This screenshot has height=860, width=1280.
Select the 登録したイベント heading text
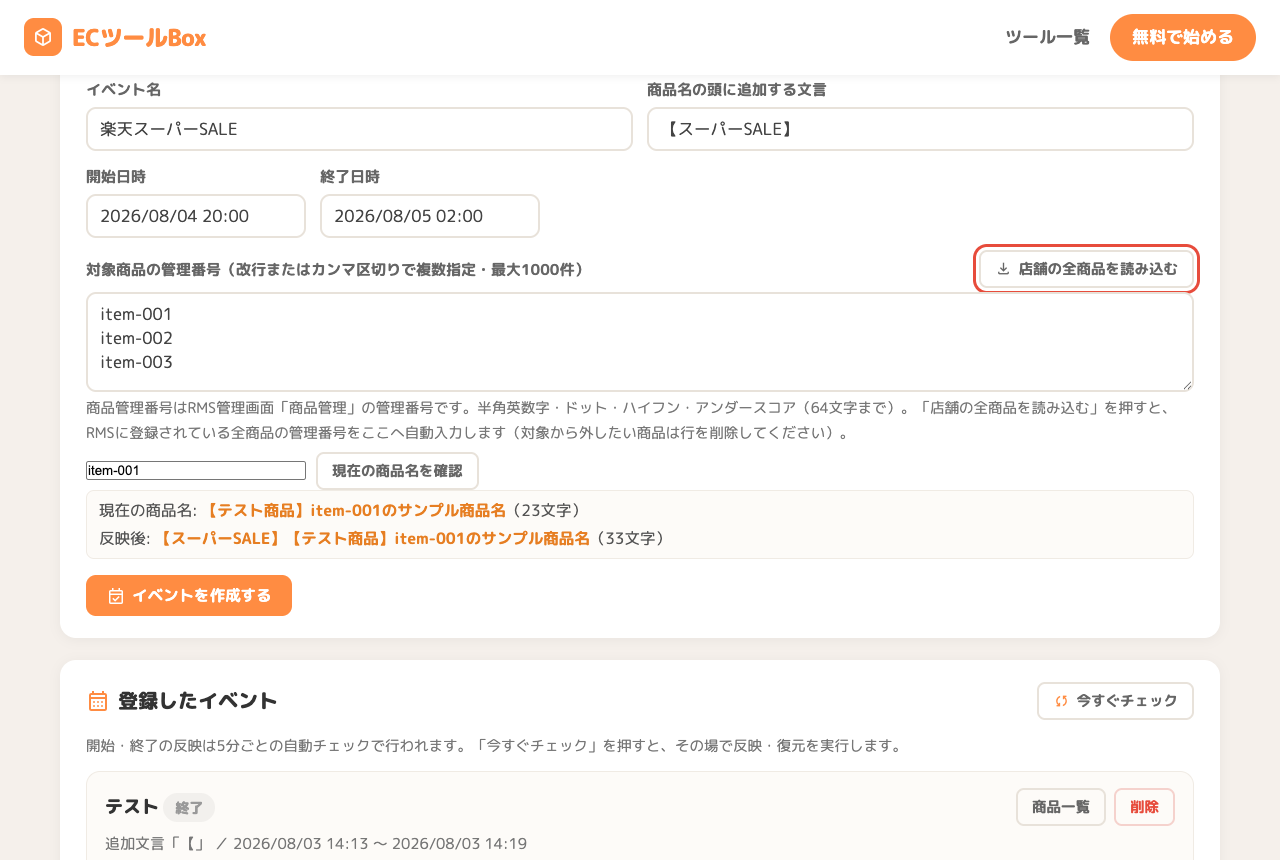198,701
